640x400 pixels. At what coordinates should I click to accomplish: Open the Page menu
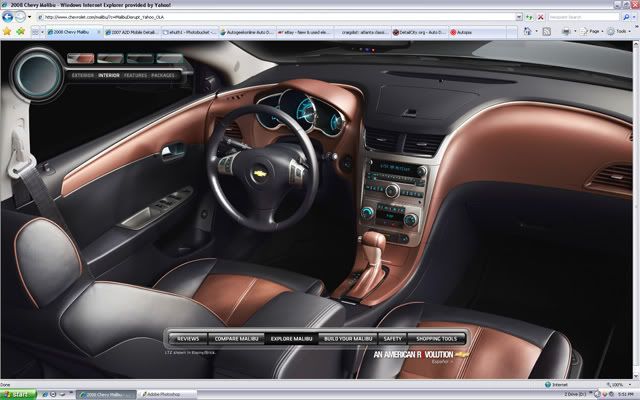(591, 31)
